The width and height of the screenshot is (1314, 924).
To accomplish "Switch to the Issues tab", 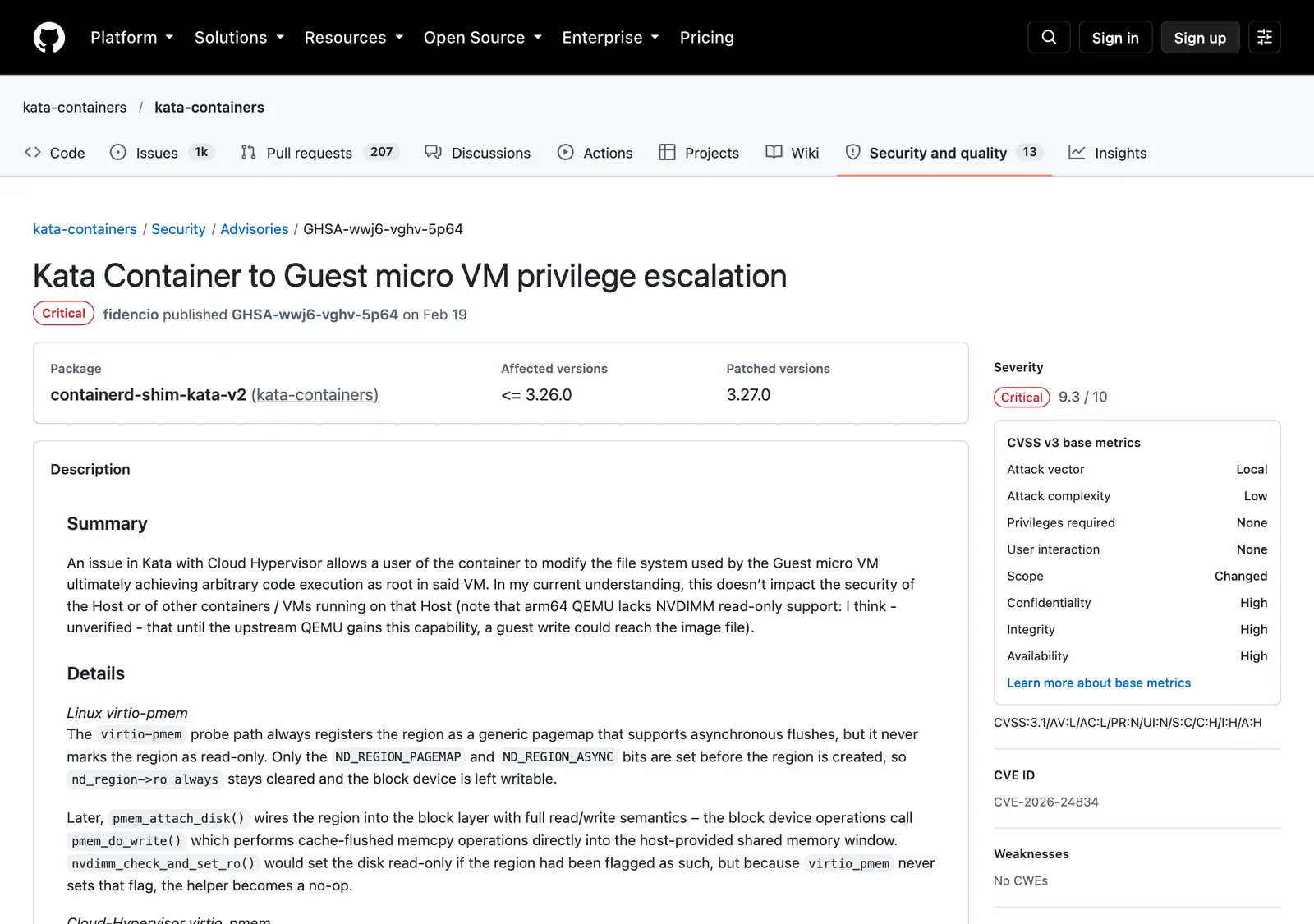I will tap(163, 153).
